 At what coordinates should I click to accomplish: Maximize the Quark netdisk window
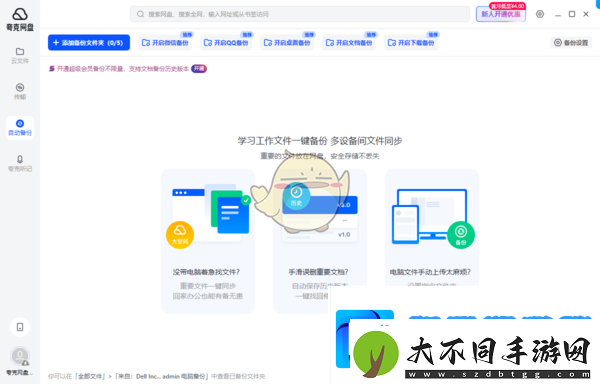click(572, 14)
